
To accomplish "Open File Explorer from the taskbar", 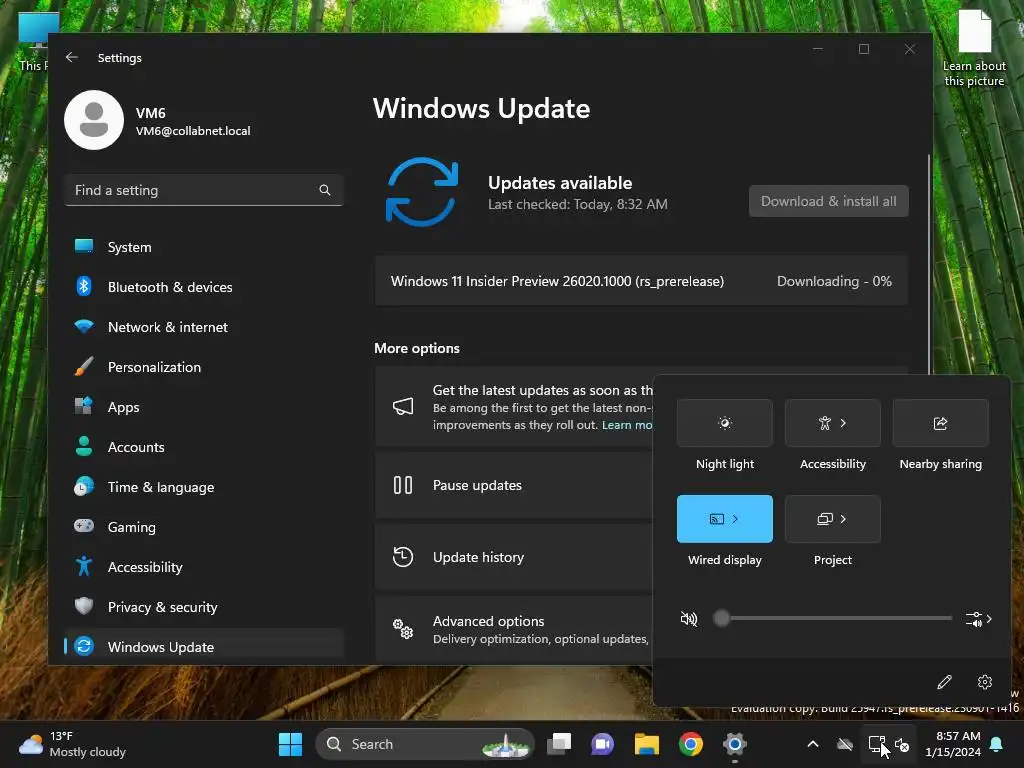I will (x=647, y=744).
